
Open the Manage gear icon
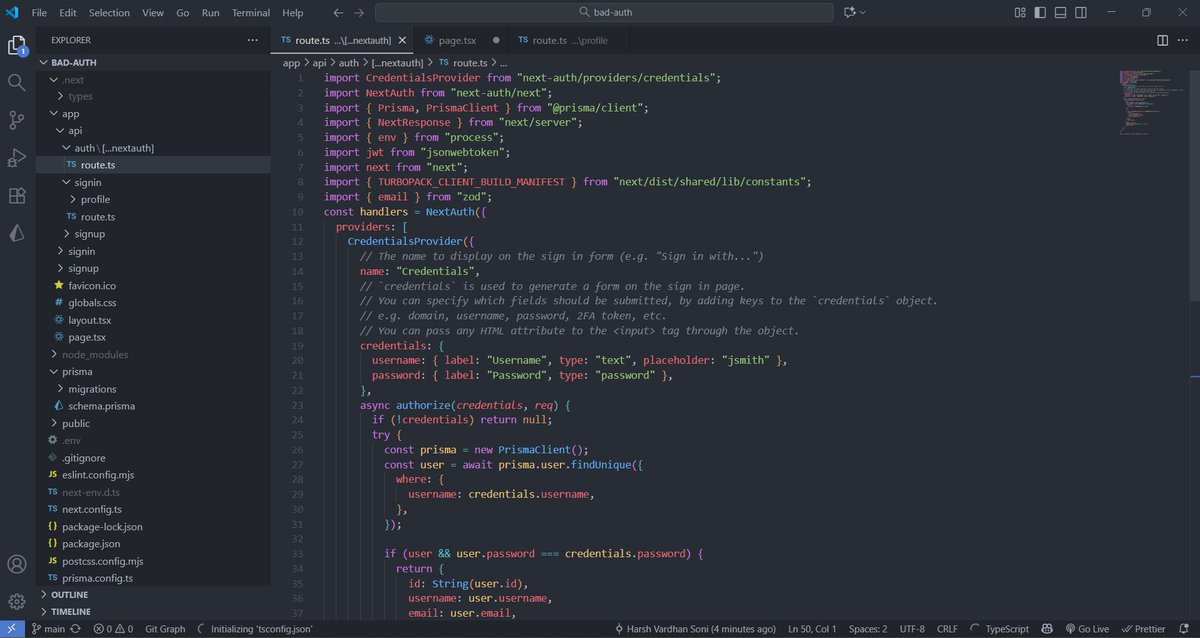point(16,602)
